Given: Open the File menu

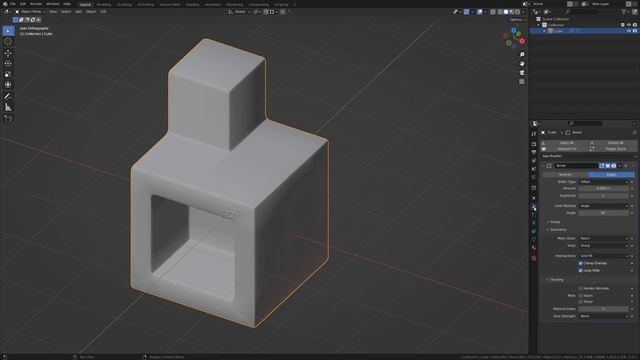Looking at the screenshot, I should tap(13, 4).
